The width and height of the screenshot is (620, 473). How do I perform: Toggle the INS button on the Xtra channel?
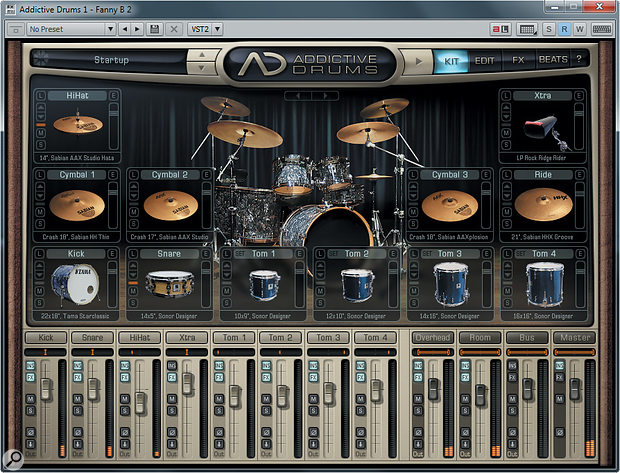click(172, 366)
